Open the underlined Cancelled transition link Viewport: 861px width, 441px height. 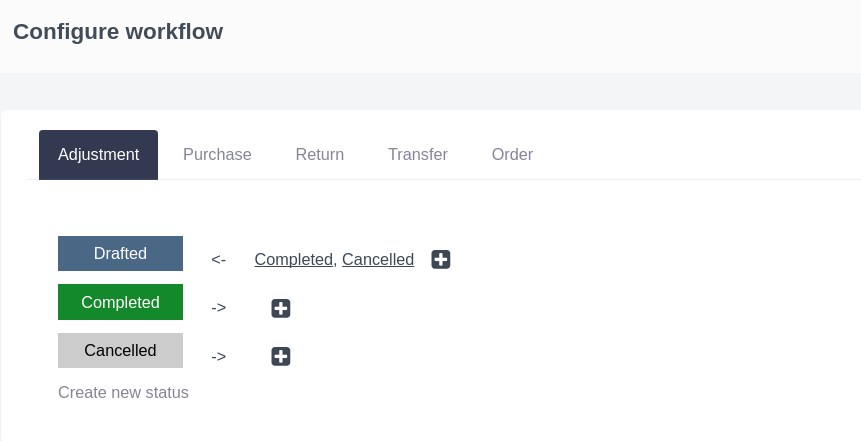pyautogui.click(x=378, y=259)
